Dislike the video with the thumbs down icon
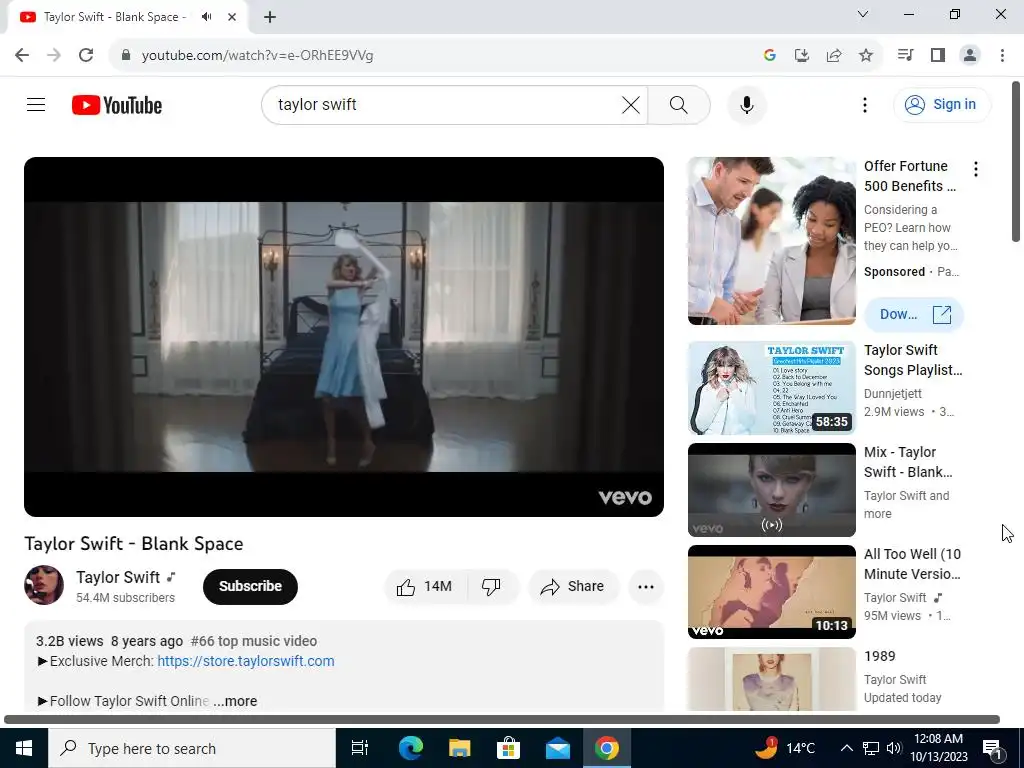Screen dimensions: 1024x768 coord(492,586)
